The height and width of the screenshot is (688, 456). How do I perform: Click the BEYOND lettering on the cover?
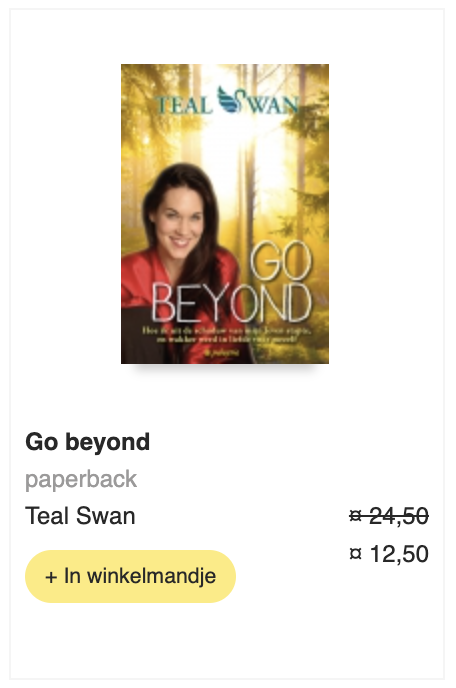pos(231,303)
